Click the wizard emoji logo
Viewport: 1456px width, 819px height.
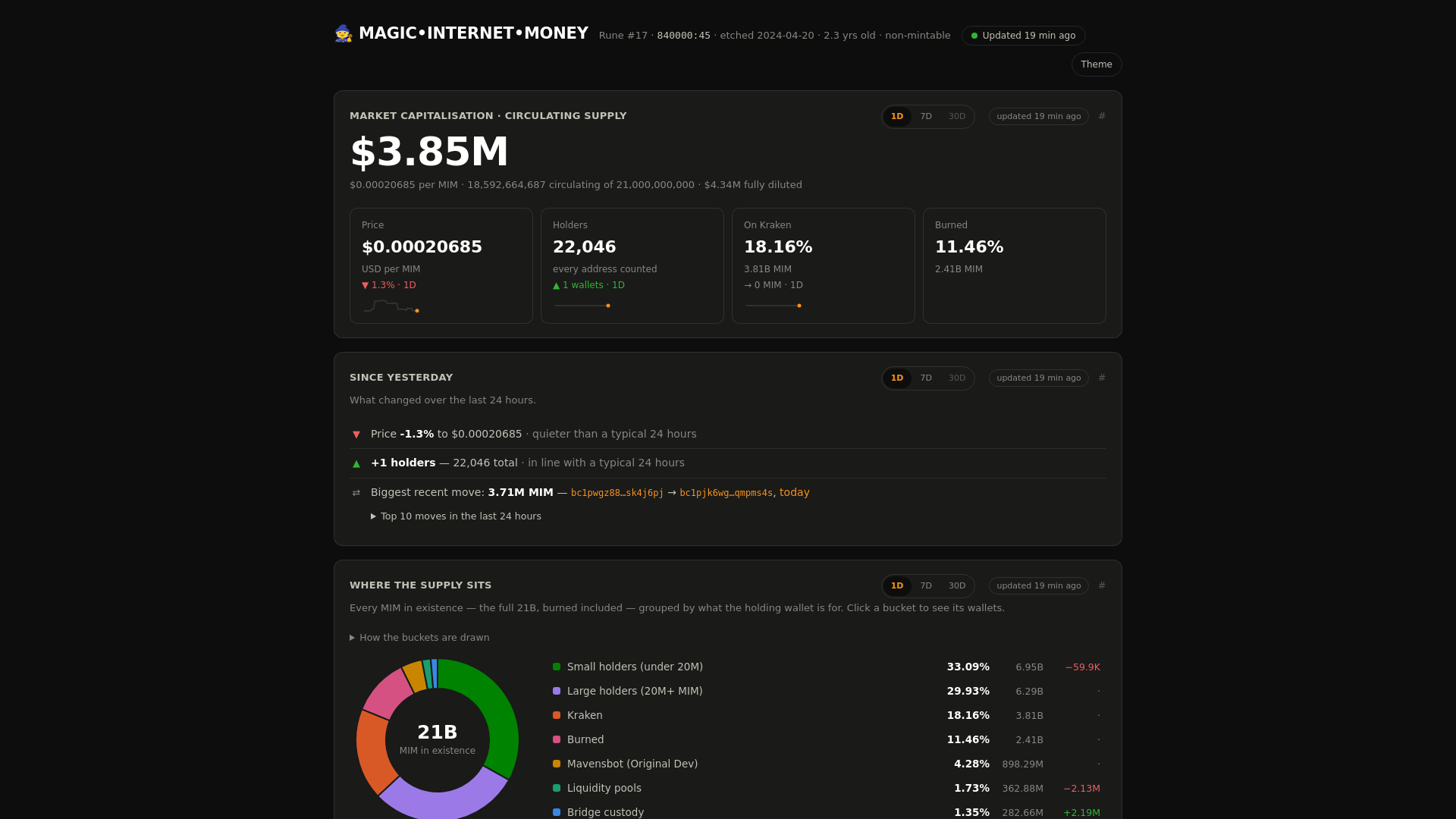[344, 33]
